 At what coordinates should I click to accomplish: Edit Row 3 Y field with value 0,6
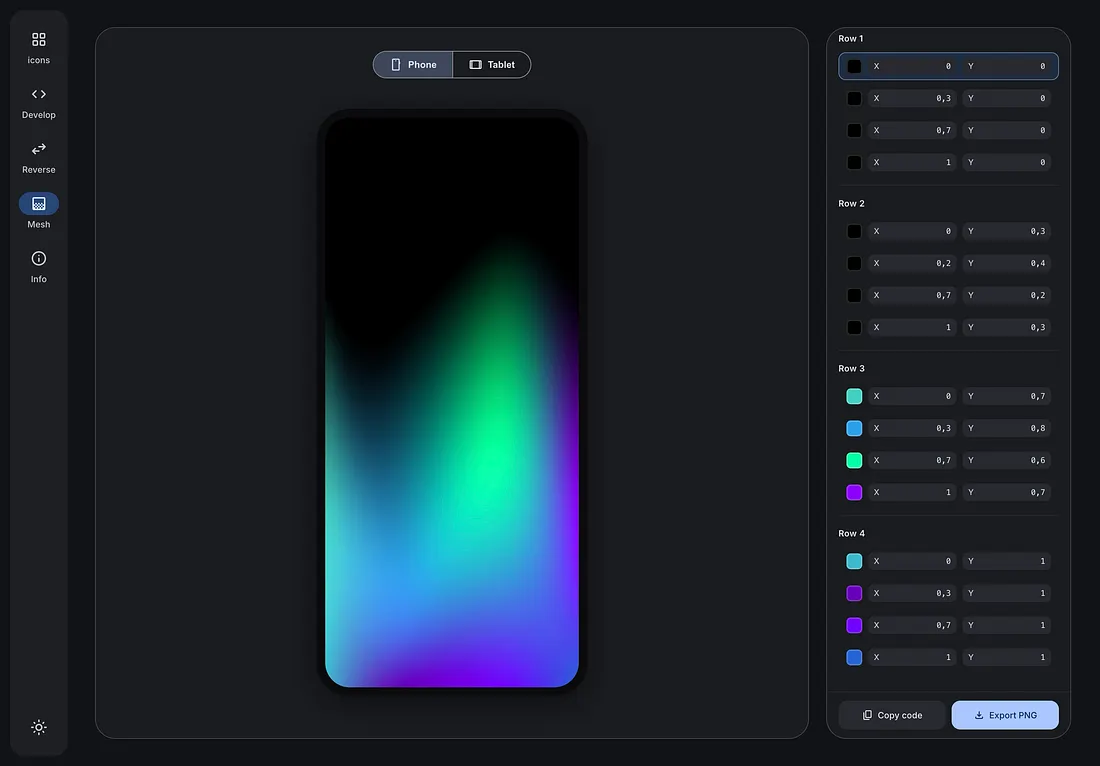tap(1007, 460)
